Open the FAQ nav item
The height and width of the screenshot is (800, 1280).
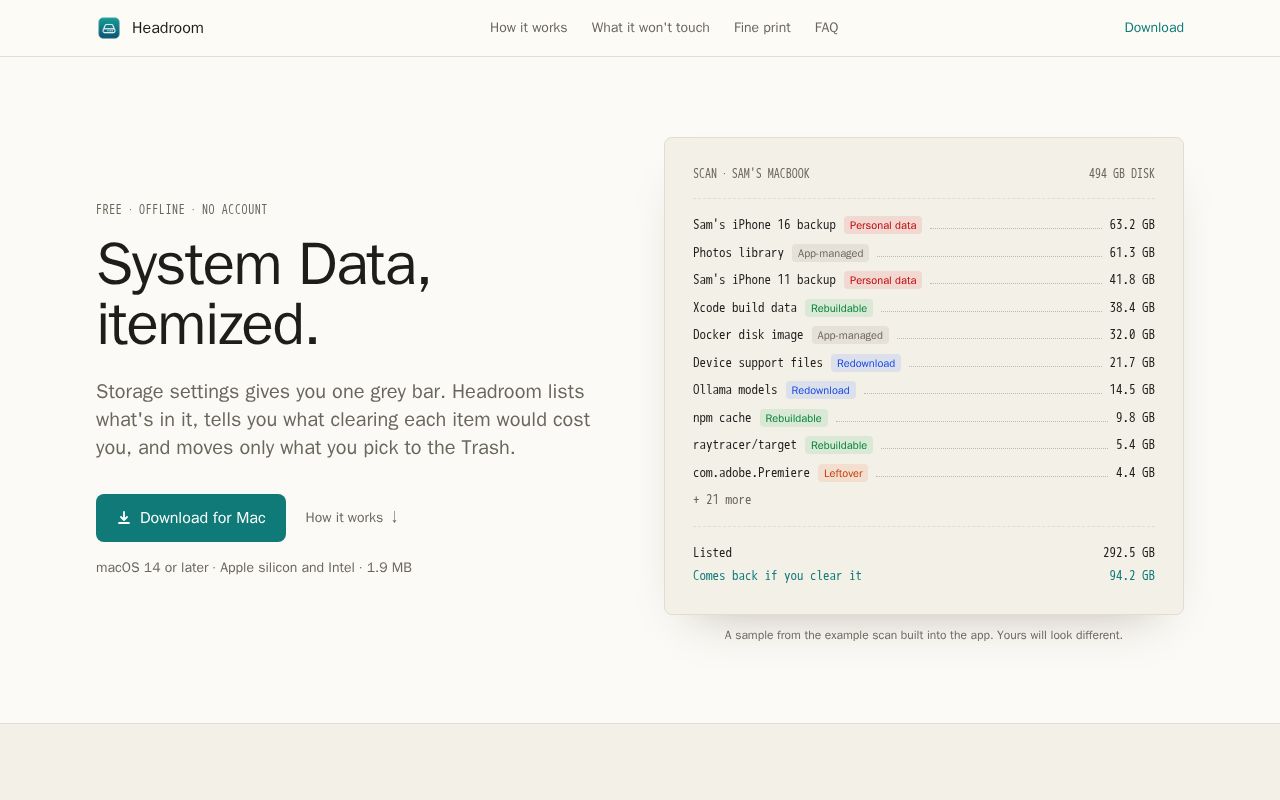point(826,28)
